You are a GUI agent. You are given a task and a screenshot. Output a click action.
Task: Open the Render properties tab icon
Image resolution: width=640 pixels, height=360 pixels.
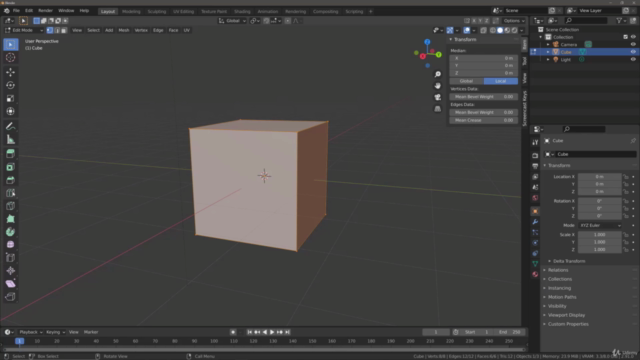click(535, 156)
